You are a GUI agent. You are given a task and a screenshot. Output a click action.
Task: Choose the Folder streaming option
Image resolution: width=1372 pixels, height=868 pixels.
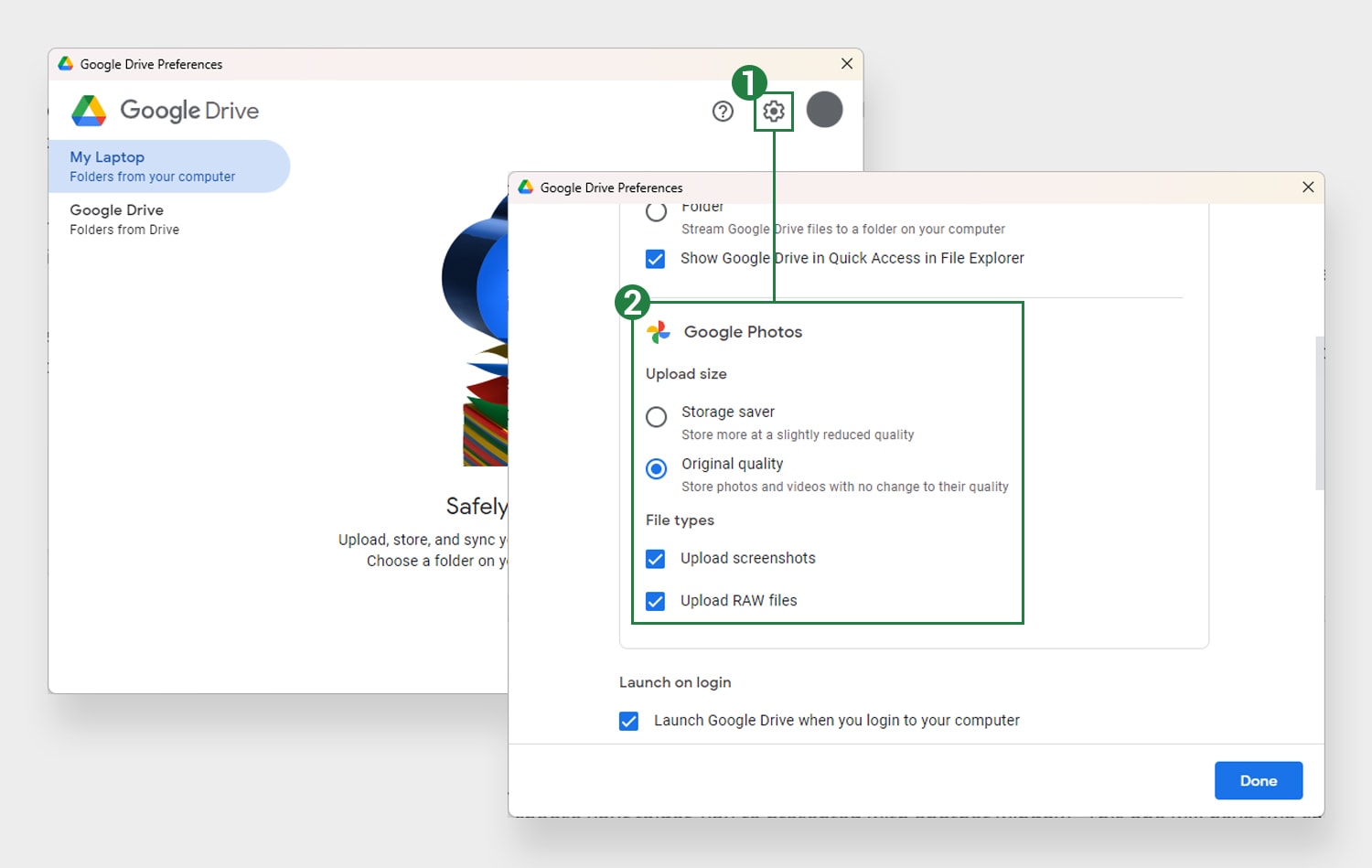click(656, 211)
